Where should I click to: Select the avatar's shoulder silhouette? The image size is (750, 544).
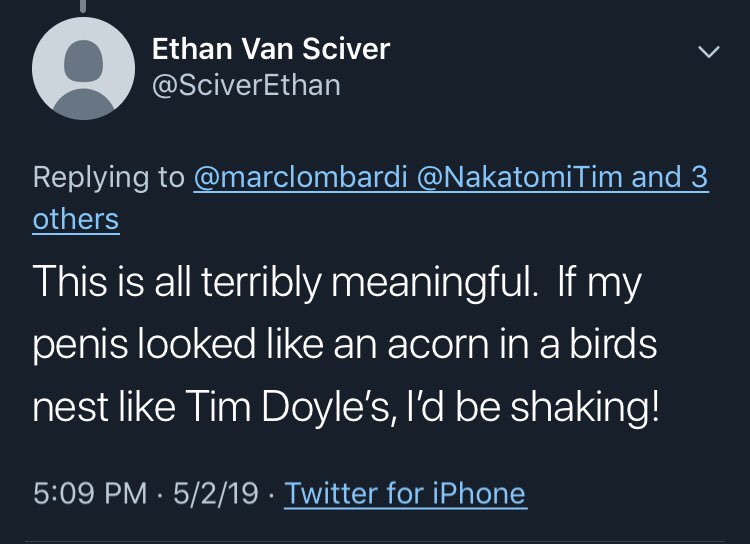83,103
